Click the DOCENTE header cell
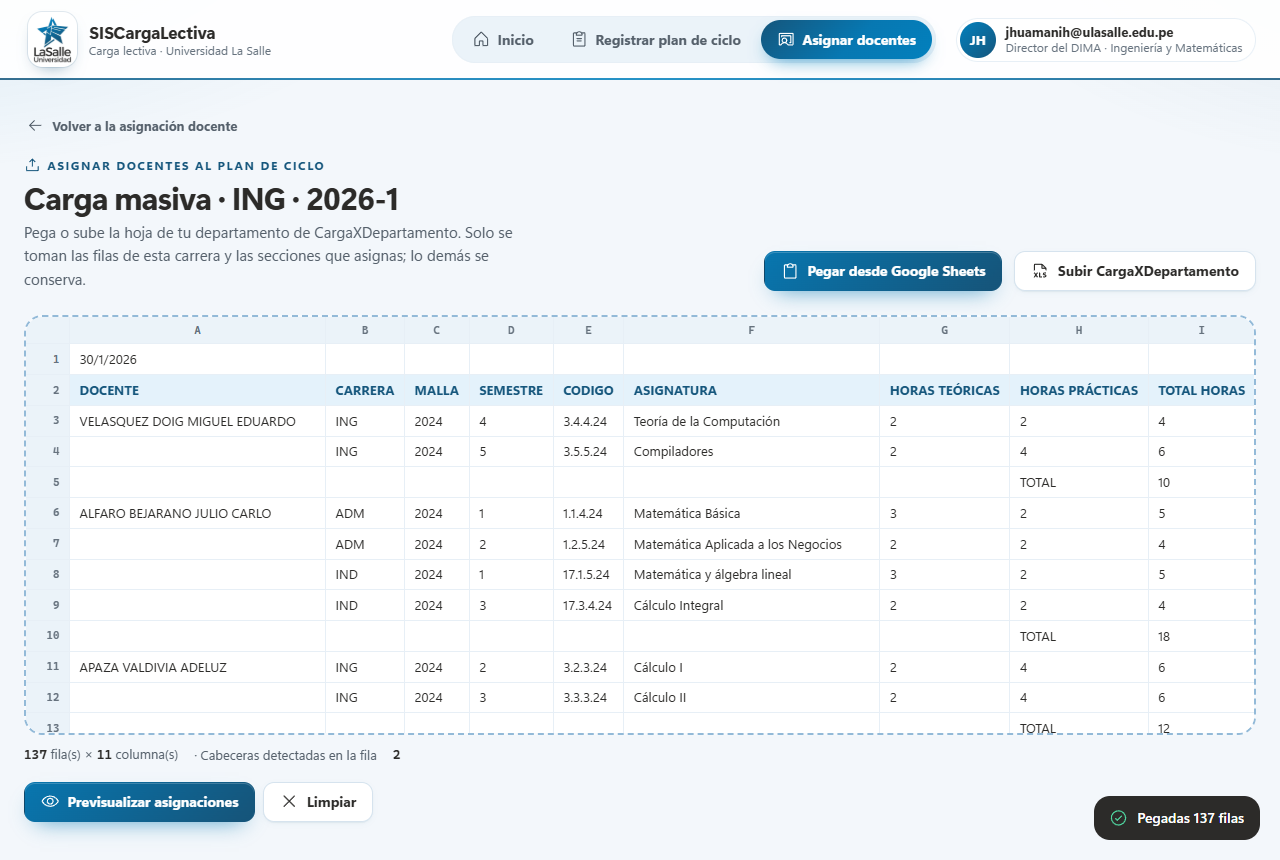 (197, 390)
